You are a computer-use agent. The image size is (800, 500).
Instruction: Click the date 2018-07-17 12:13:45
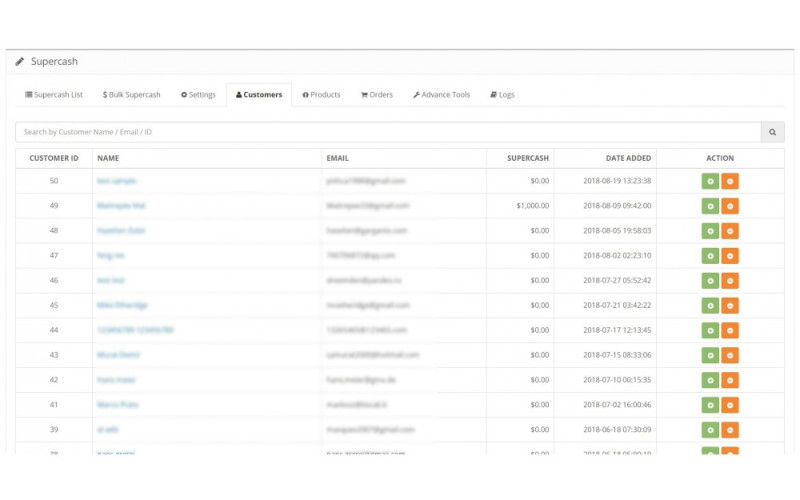[x=617, y=330]
